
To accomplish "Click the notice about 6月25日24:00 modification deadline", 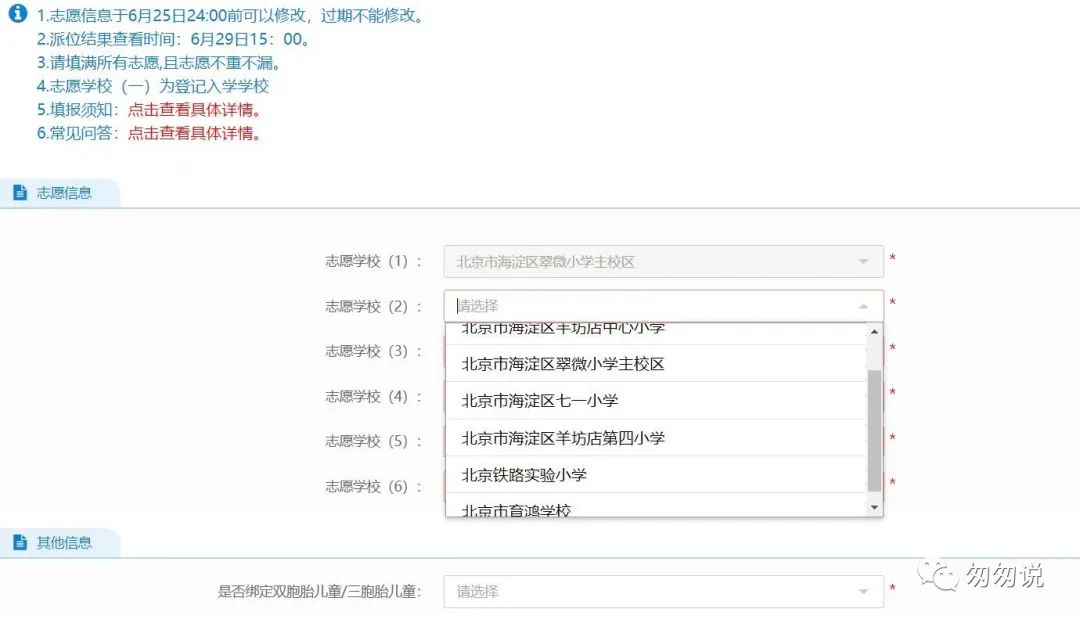I will pos(231,16).
